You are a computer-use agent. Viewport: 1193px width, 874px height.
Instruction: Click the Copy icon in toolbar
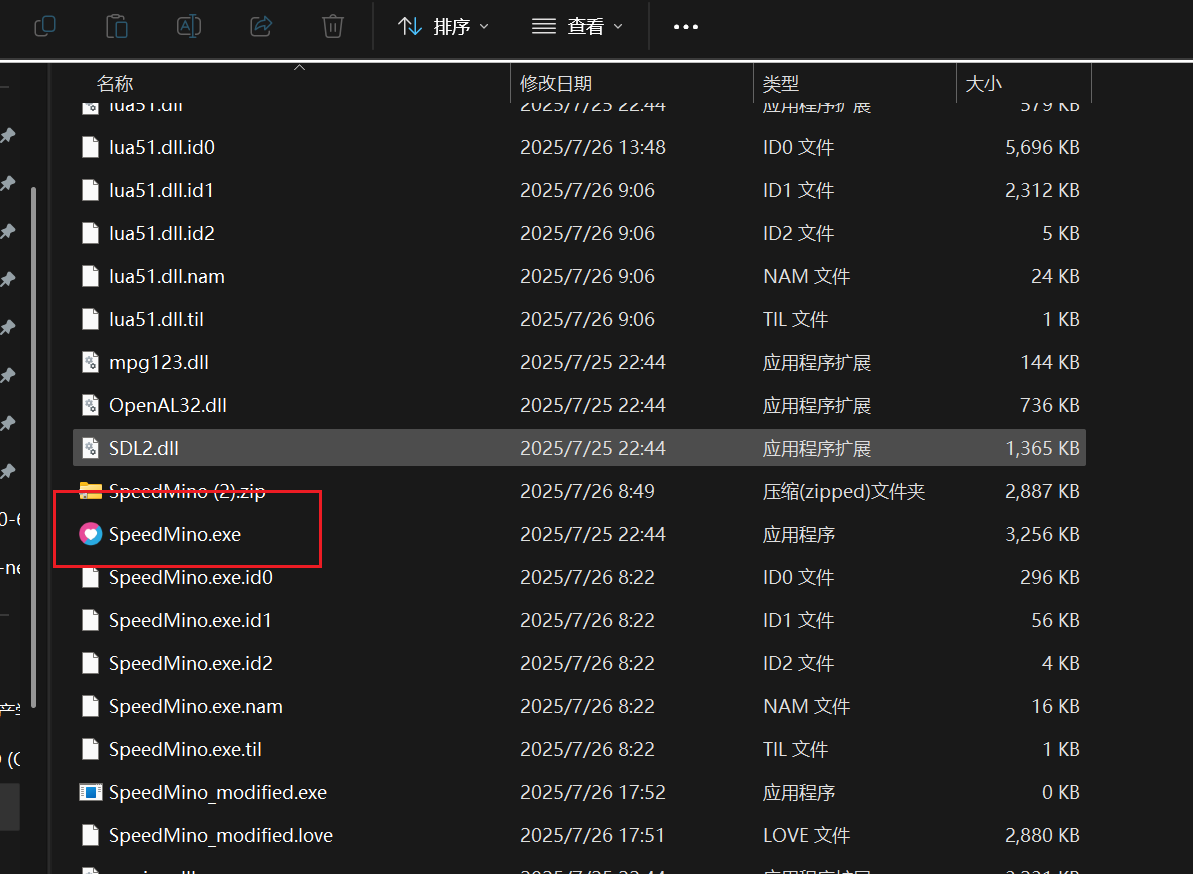tap(45, 26)
